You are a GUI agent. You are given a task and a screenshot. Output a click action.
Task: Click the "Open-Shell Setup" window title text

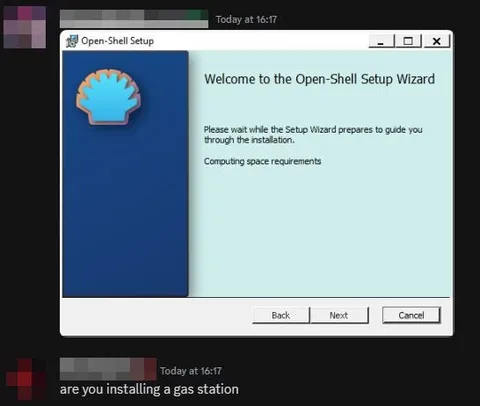(117, 41)
